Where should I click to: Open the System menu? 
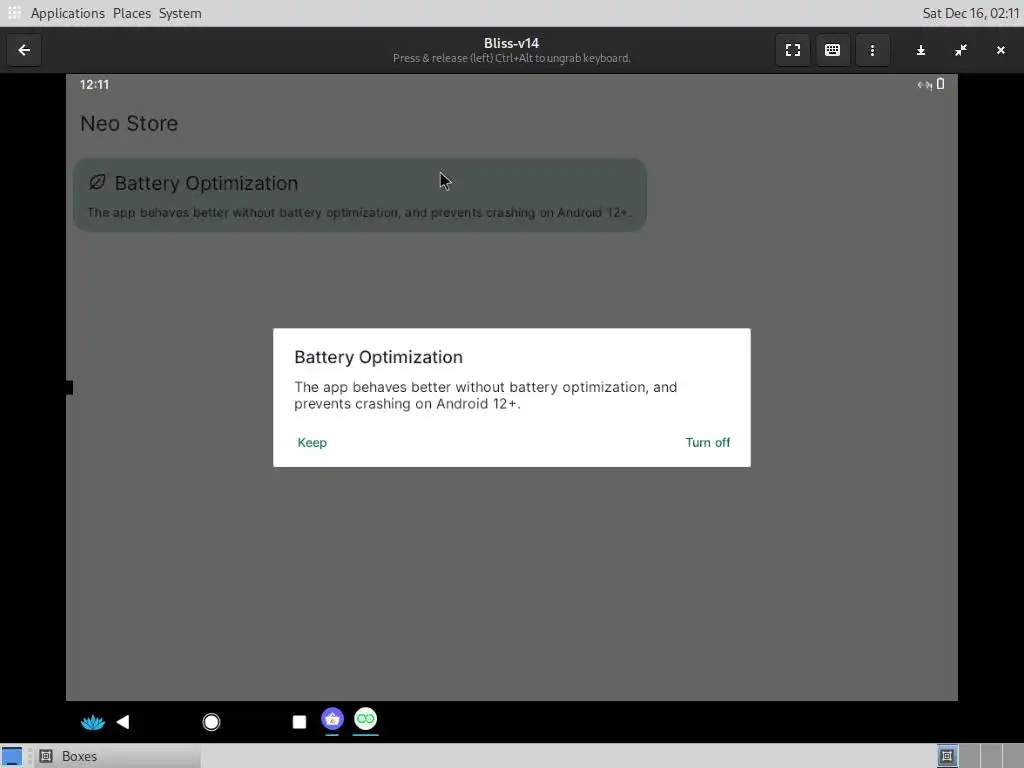180,13
